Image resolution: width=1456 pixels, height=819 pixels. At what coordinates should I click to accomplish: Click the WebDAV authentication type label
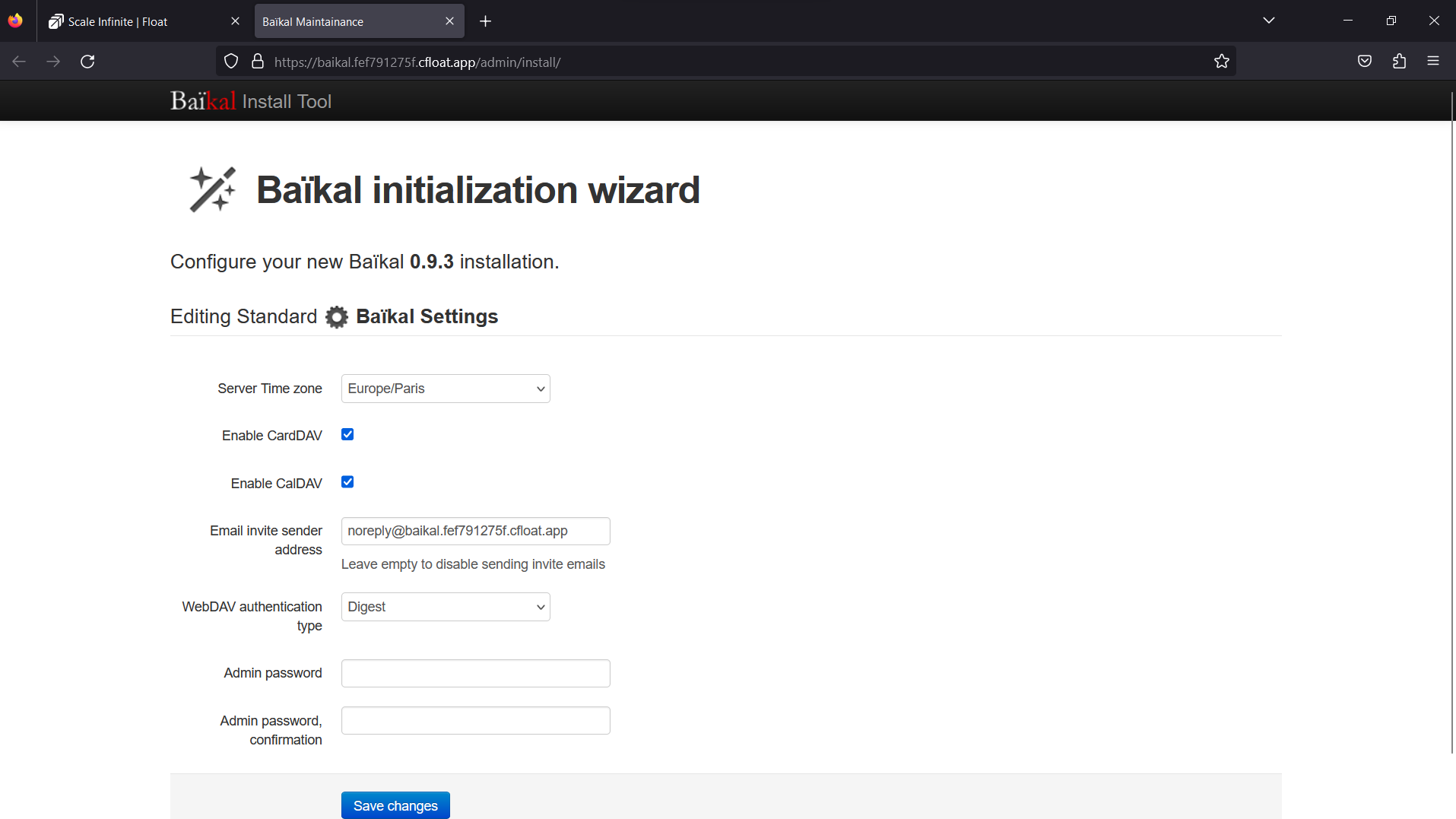pos(252,616)
